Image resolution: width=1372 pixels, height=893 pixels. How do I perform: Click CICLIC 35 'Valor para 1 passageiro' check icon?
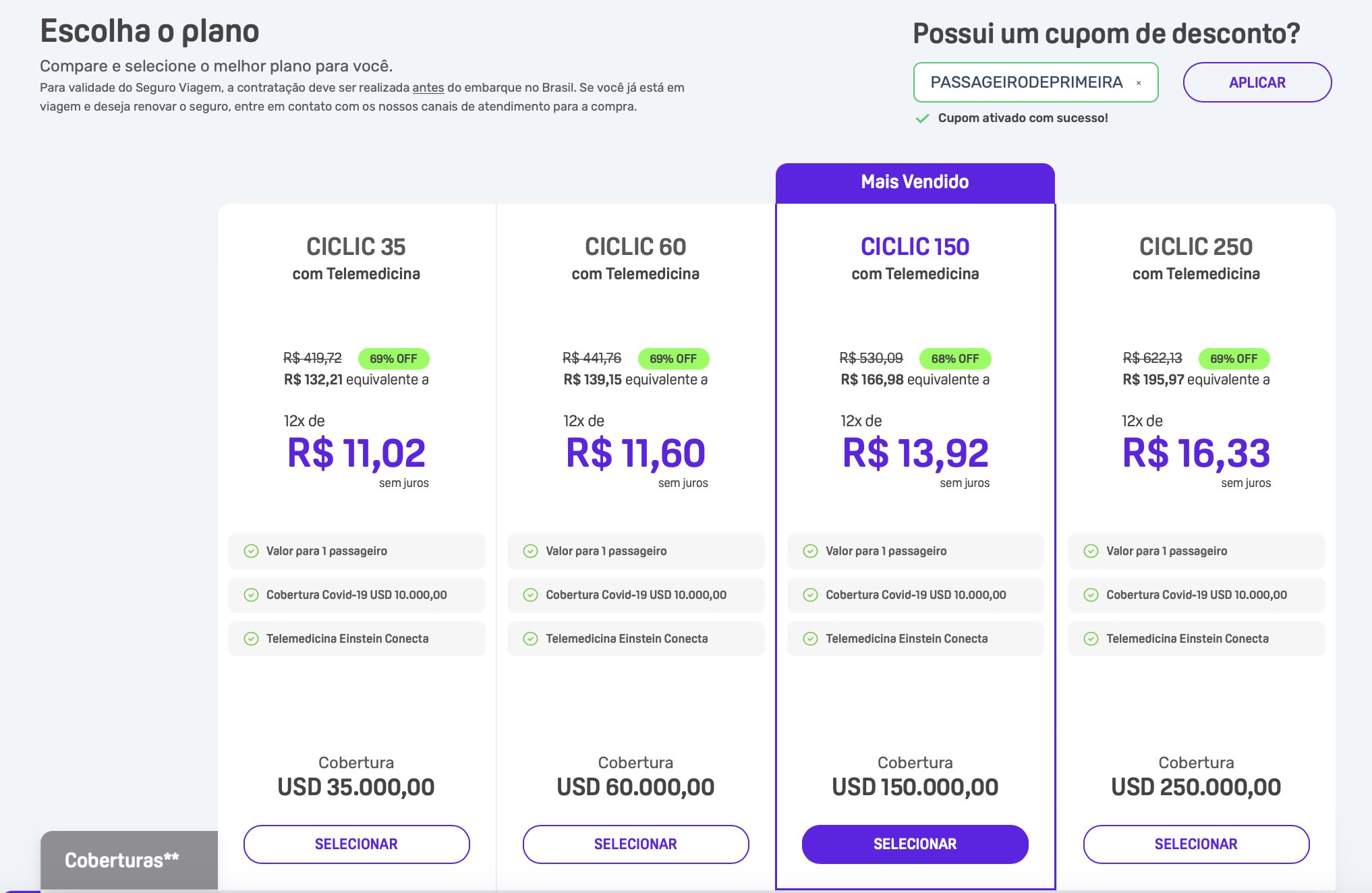pos(251,551)
